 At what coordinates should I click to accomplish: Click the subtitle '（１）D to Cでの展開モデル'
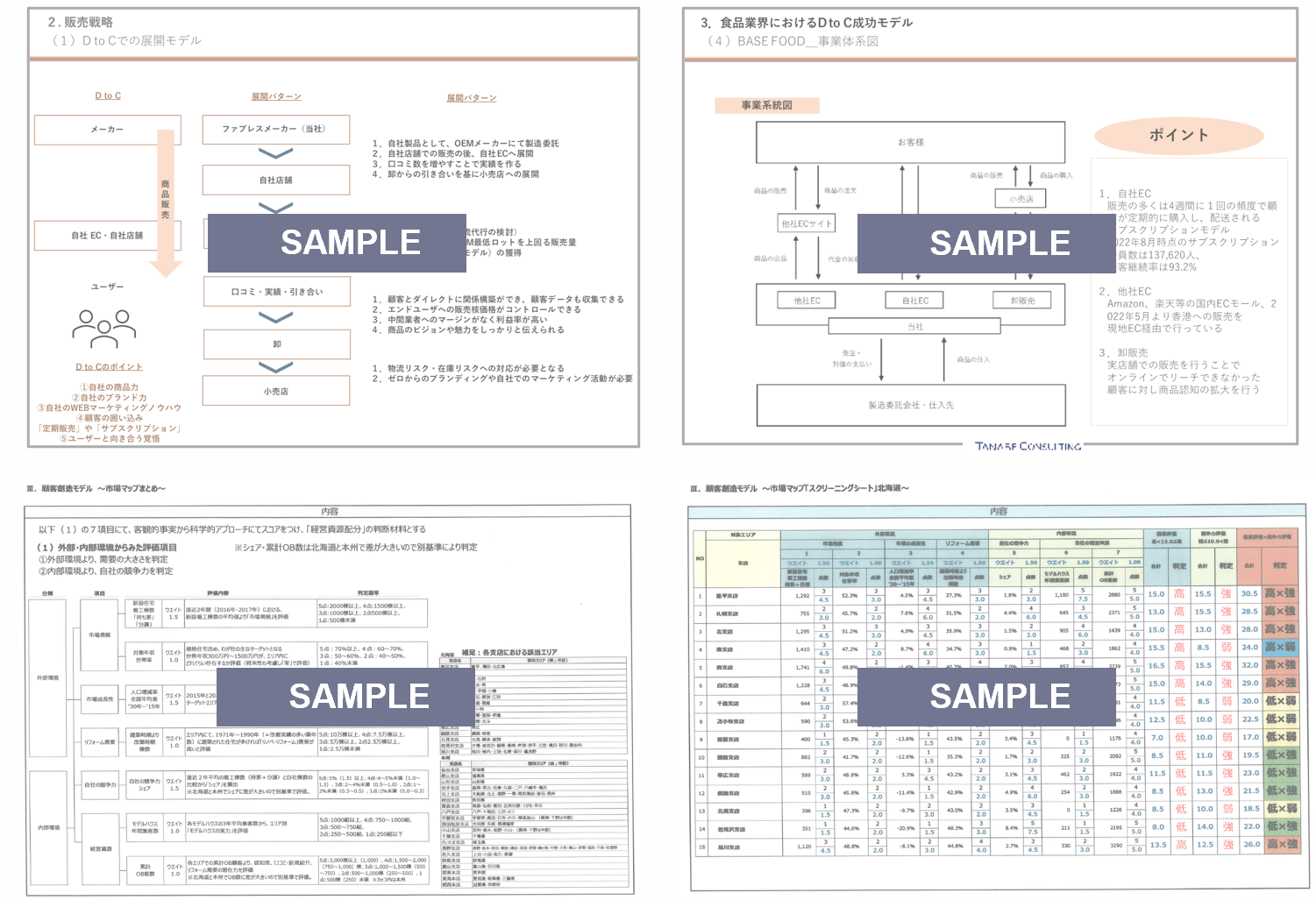(125, 40)
